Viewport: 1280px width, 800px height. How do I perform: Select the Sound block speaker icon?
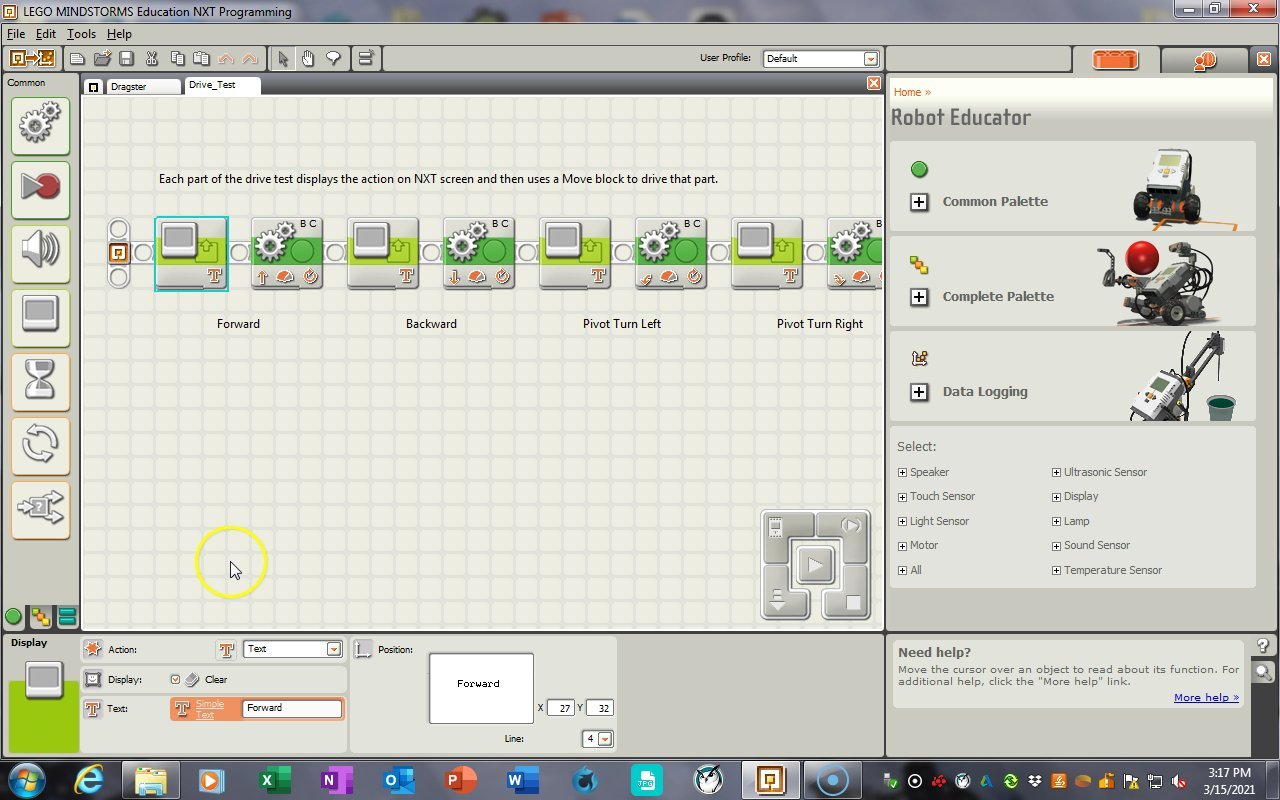click(x=40, y=252)
